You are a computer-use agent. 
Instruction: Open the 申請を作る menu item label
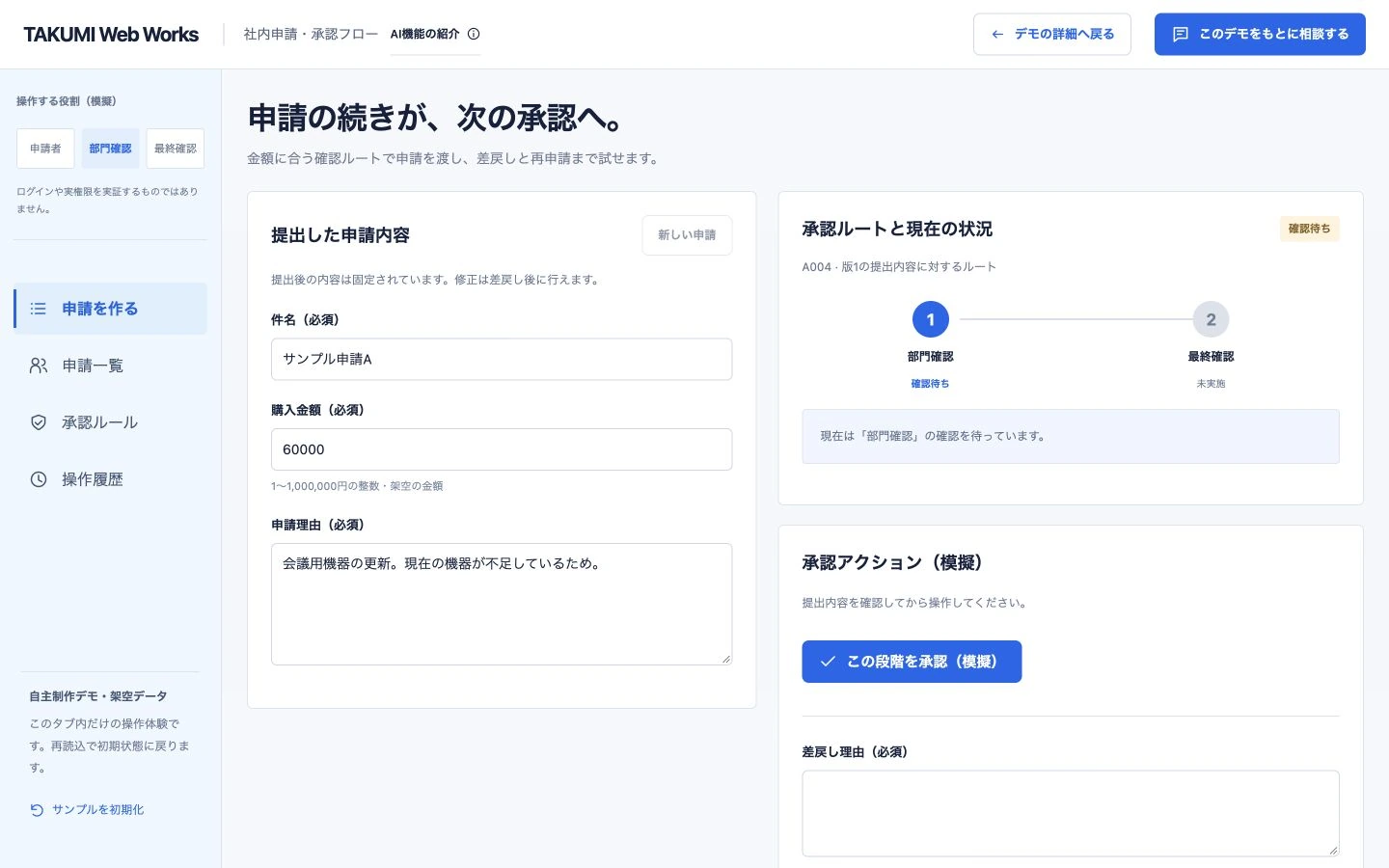[100, 309]
